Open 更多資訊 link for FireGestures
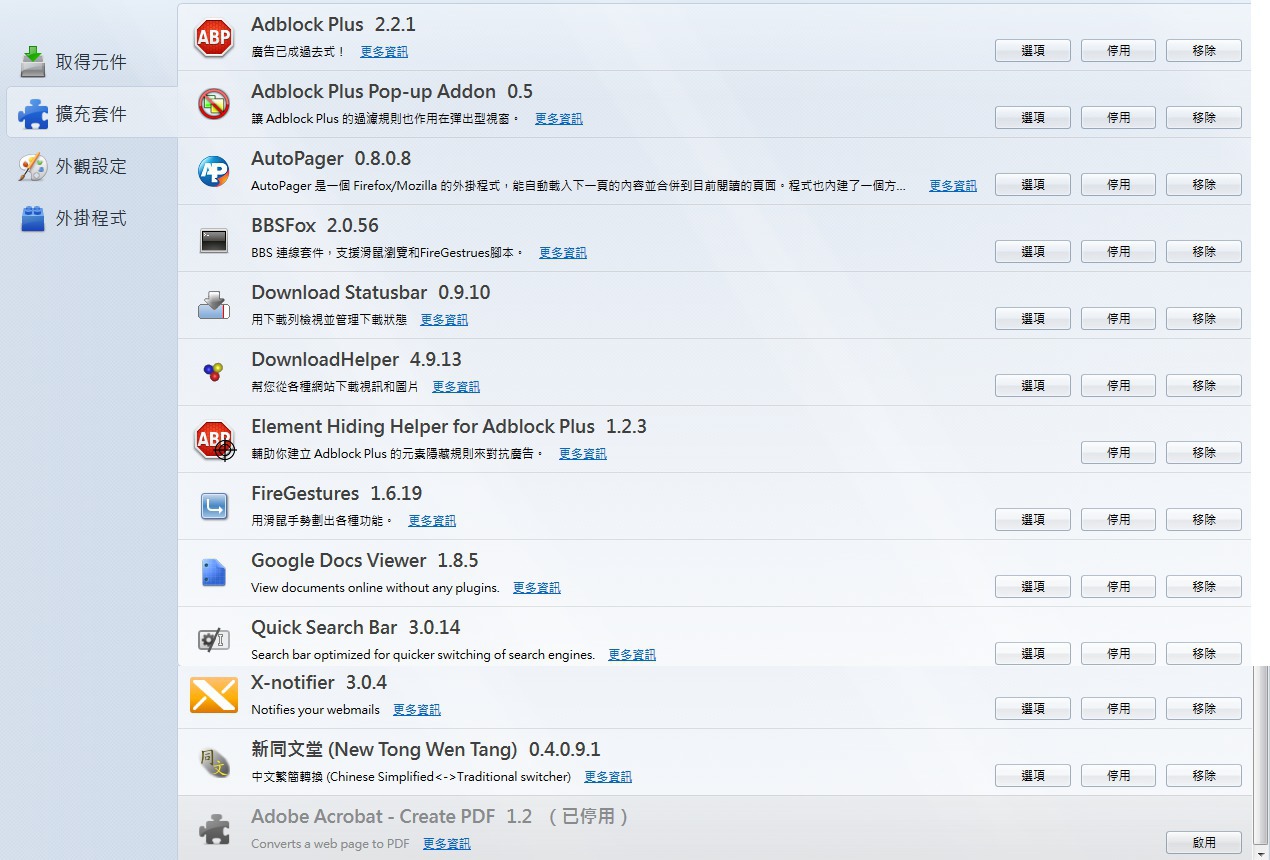This screenshot has height=860, width=1270. pos(432,521)
